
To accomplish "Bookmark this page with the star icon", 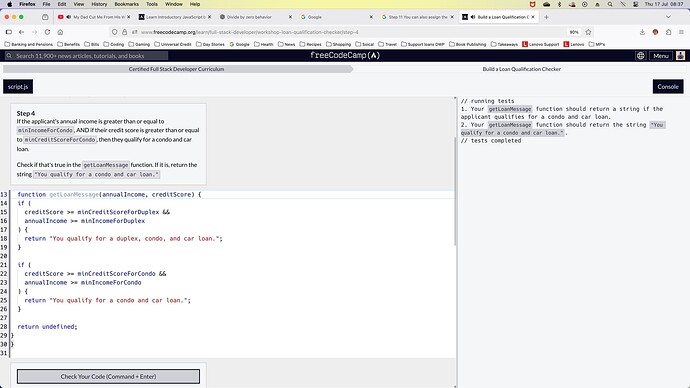I will 588,32.
